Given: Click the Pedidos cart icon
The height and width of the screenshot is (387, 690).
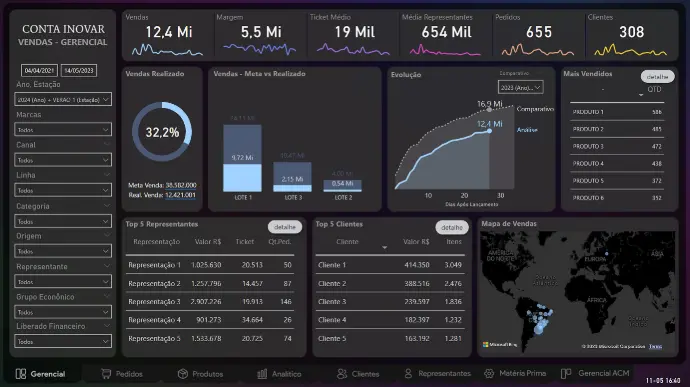Looking at the screenshot, I should (106, 374).
